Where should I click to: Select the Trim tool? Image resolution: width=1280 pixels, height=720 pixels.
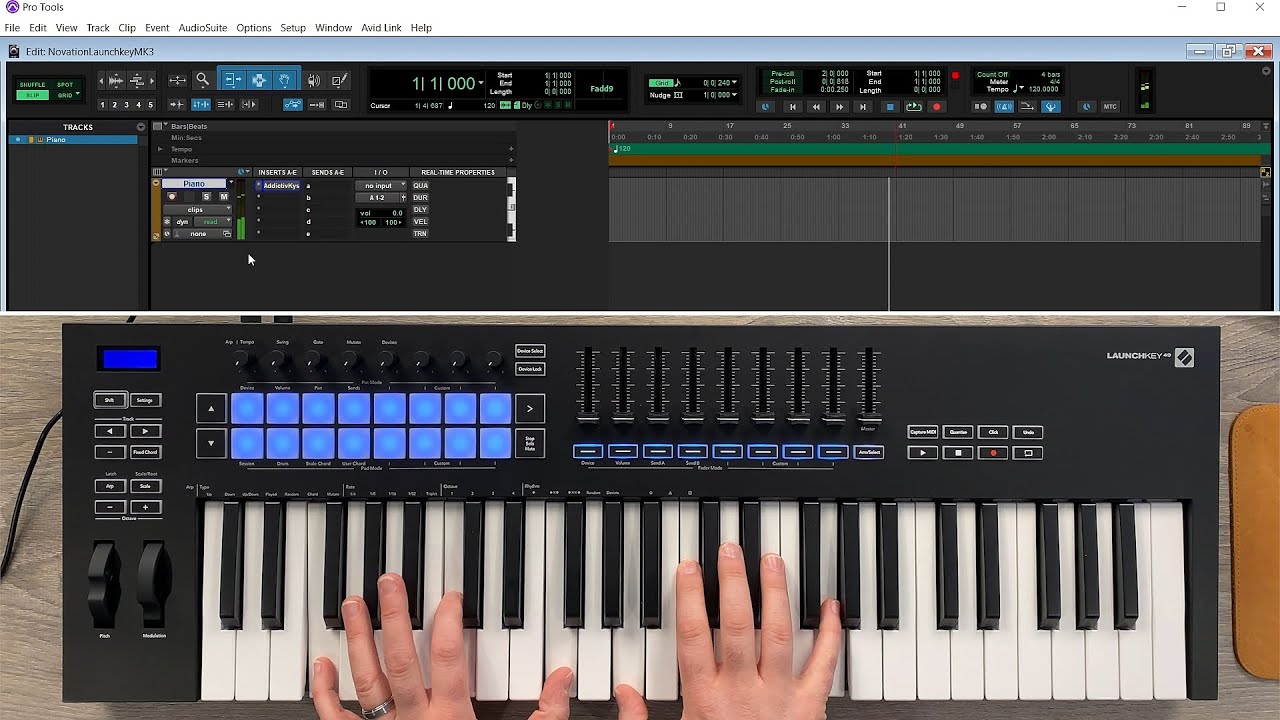234,78
